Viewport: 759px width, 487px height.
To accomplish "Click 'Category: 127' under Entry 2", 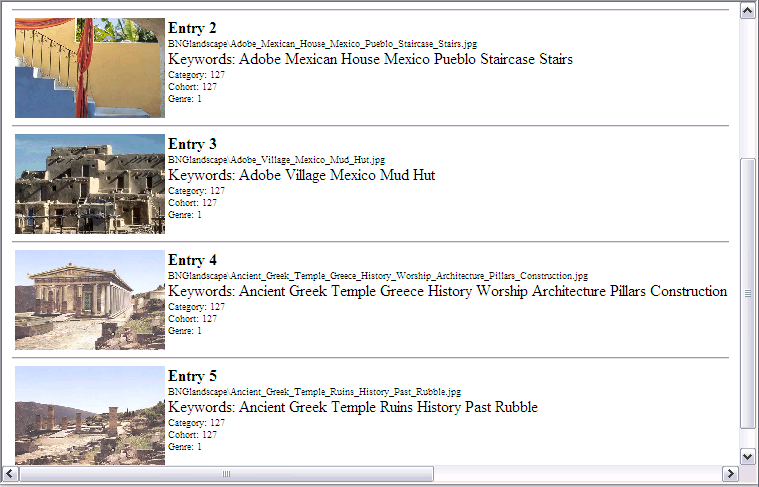I will (x=197, y=75).
